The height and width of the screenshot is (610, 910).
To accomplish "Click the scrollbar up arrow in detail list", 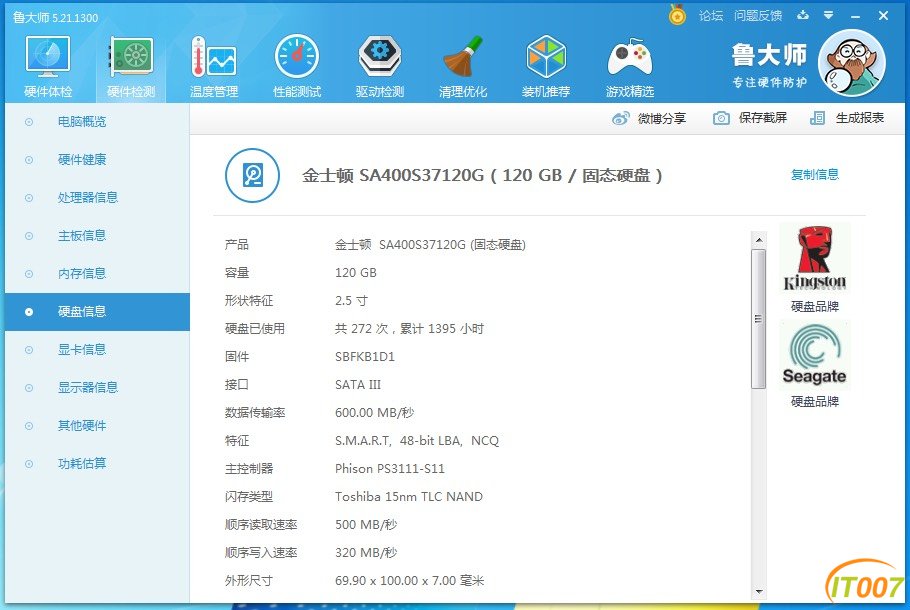I will 759,239.
